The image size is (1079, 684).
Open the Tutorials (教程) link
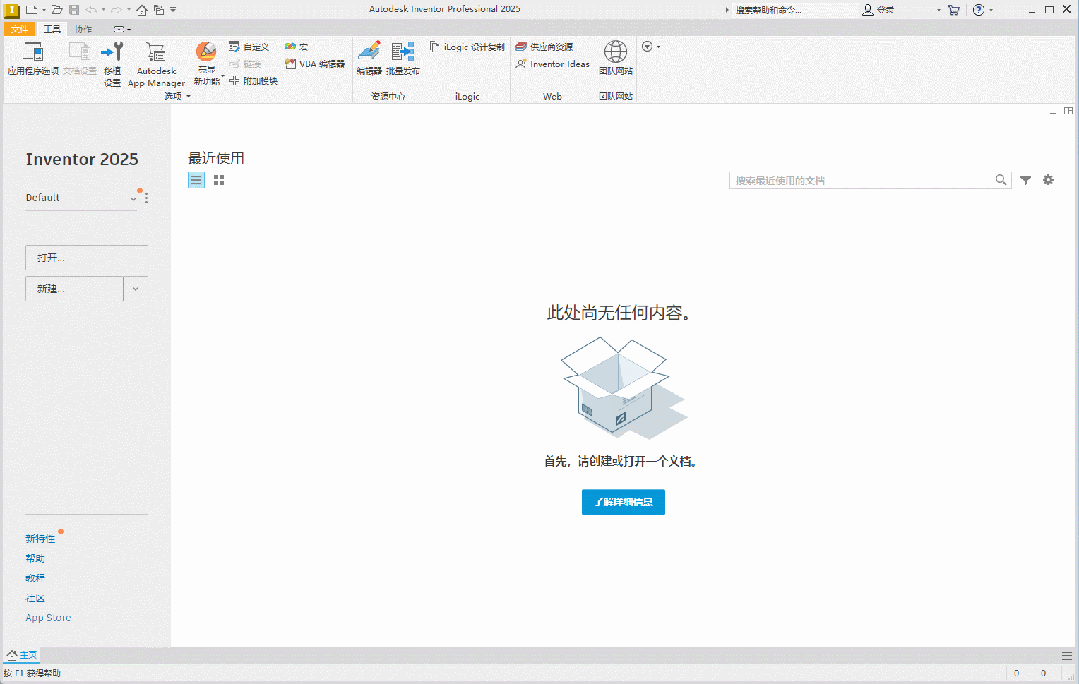[35, 578]
